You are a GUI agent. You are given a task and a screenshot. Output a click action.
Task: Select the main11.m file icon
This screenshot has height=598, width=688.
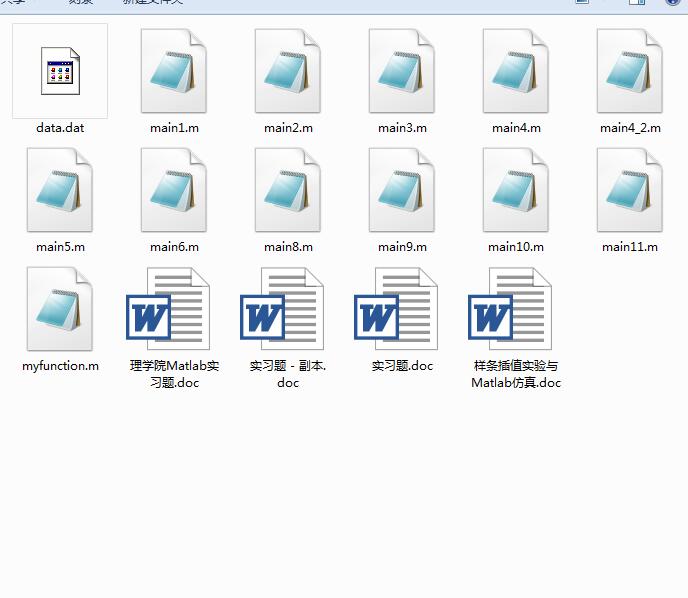(630, 190)
